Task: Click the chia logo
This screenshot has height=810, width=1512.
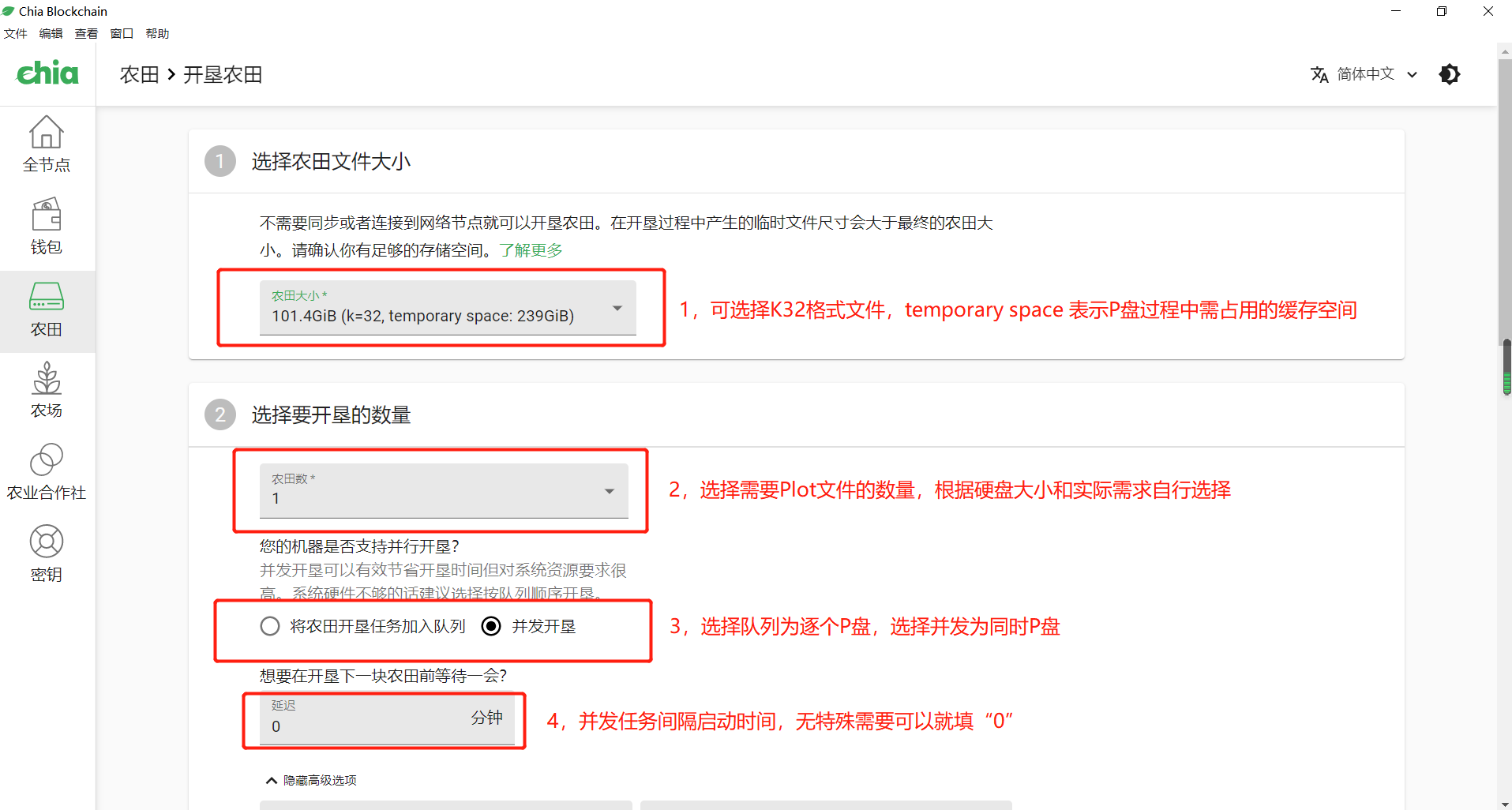Action: pos(47,73)
